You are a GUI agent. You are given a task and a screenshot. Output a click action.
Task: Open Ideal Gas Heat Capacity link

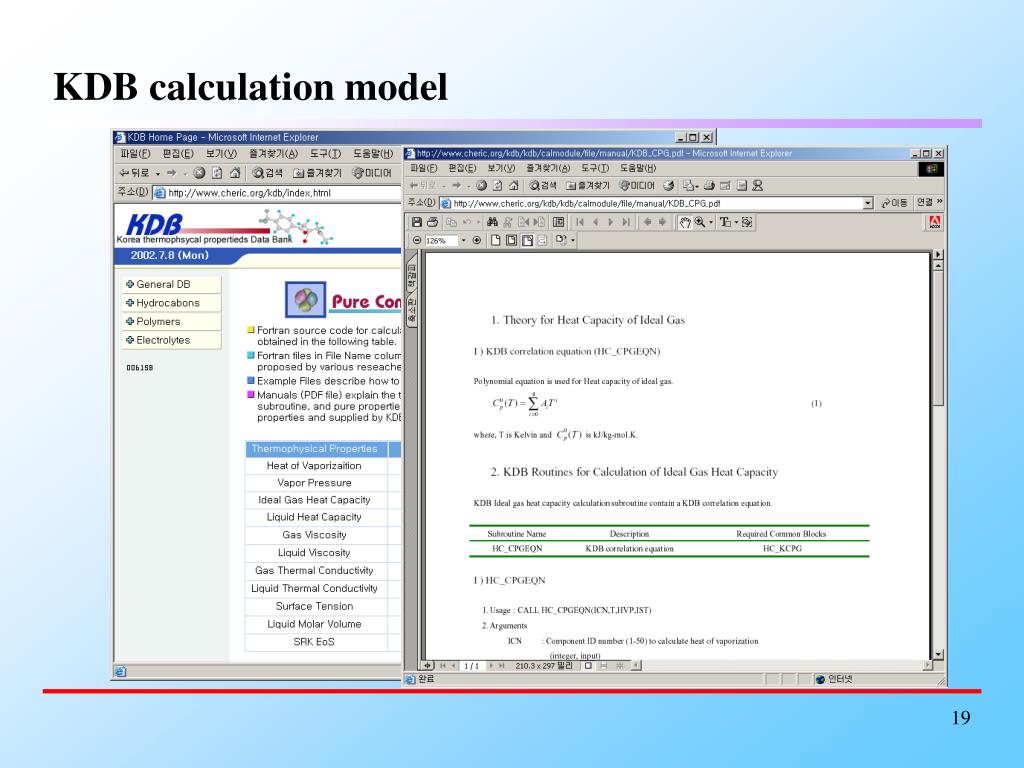click(x=314, y=500)
